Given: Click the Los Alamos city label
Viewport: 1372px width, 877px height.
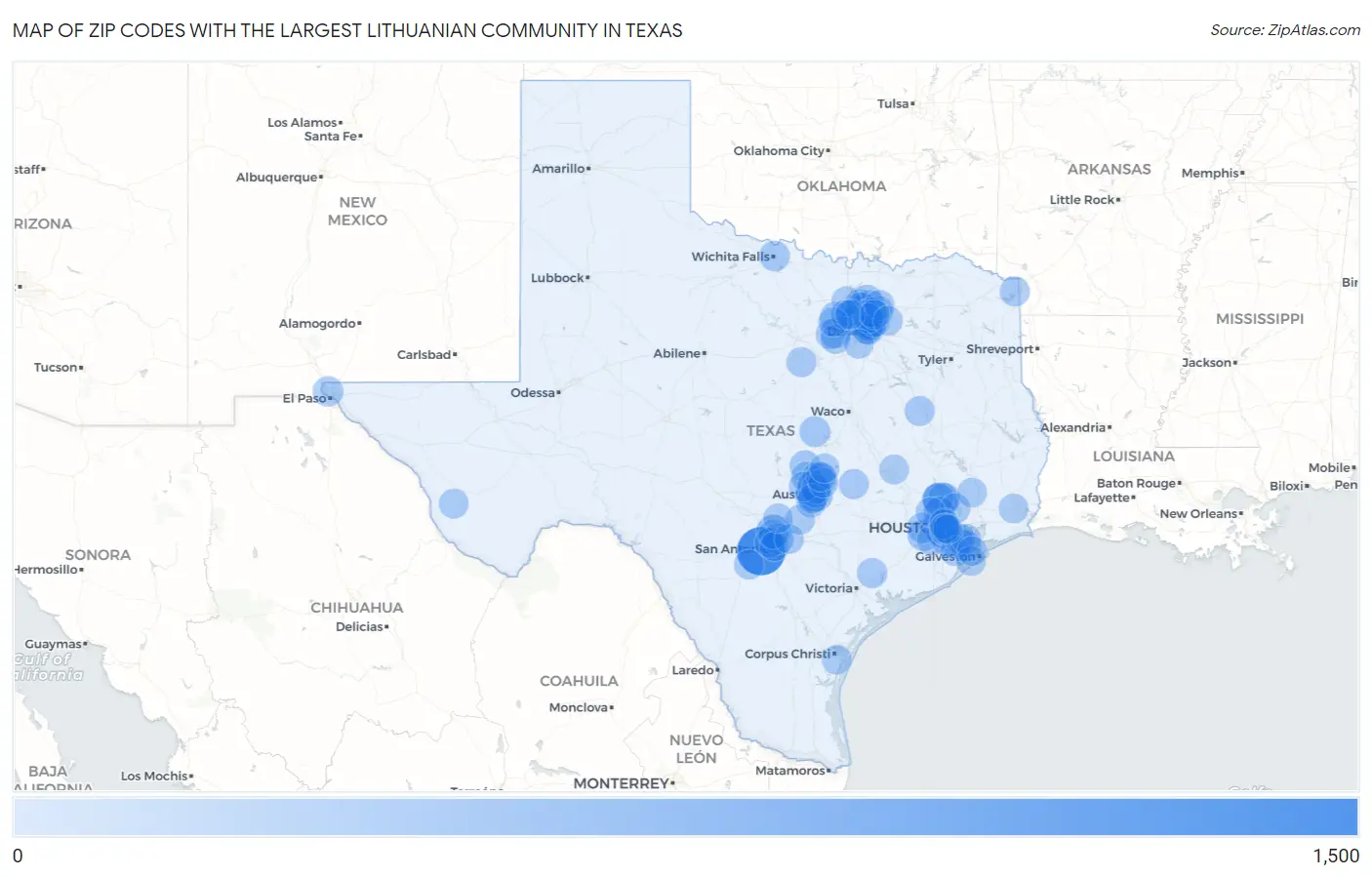Looking at the screenshot, I should [304, 123].
